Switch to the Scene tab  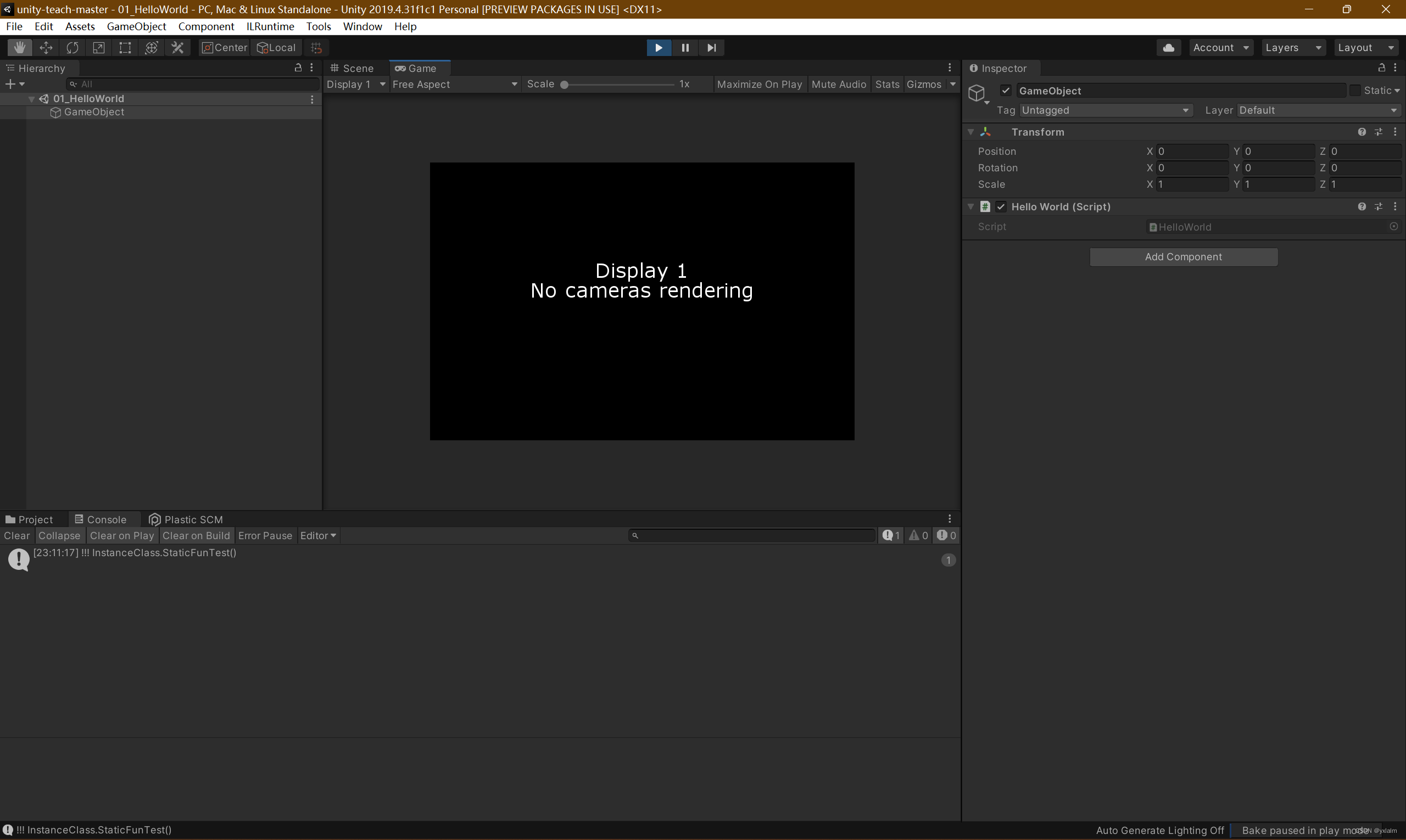pos(352,68)
